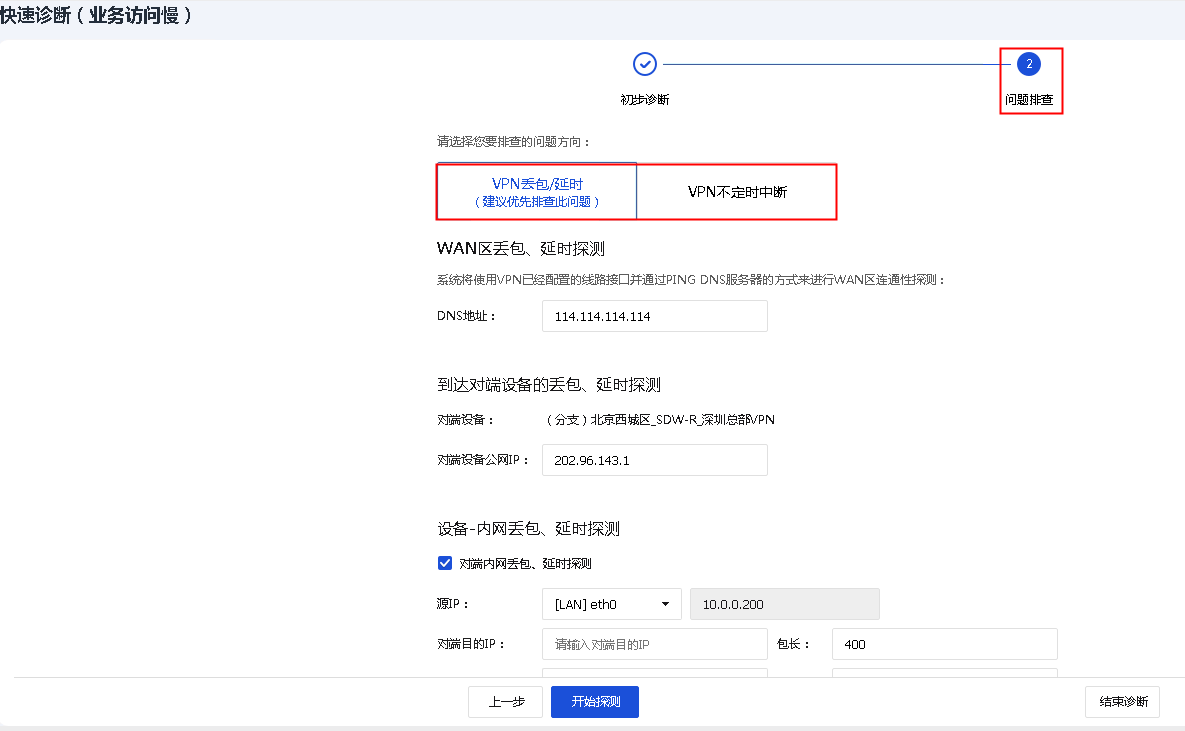Click the grayed 10.0.0.200 source IP field
1185x731 pixels.
tap(785, 604)
